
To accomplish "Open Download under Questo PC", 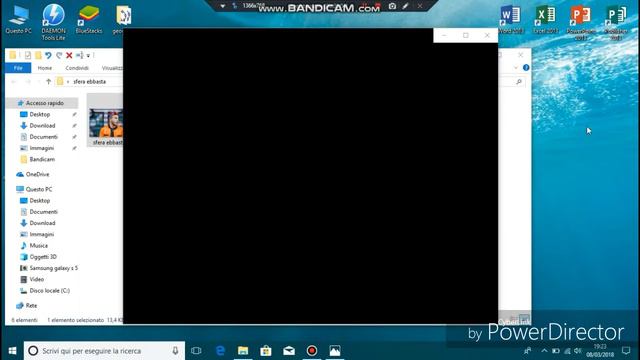I will (x=42, y=223).
